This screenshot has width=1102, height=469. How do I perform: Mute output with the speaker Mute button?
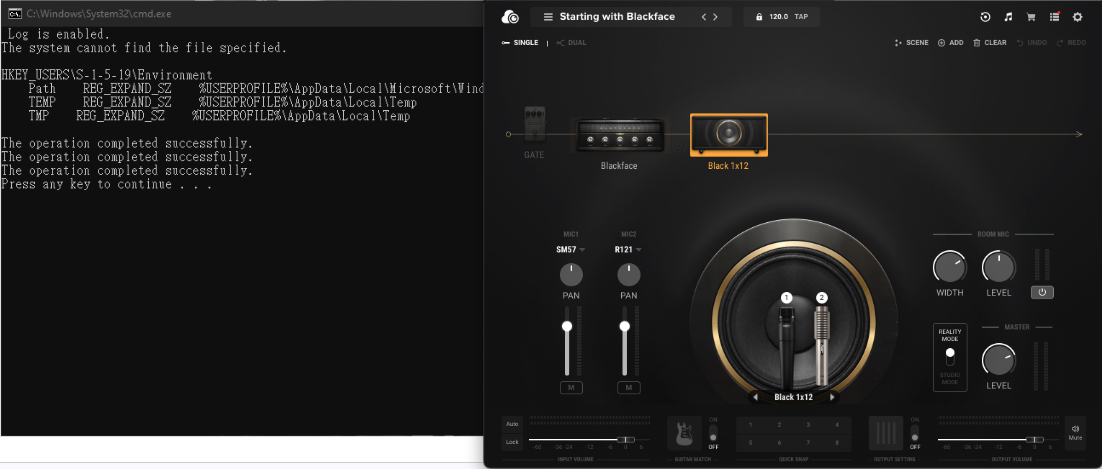[1075, 432]
